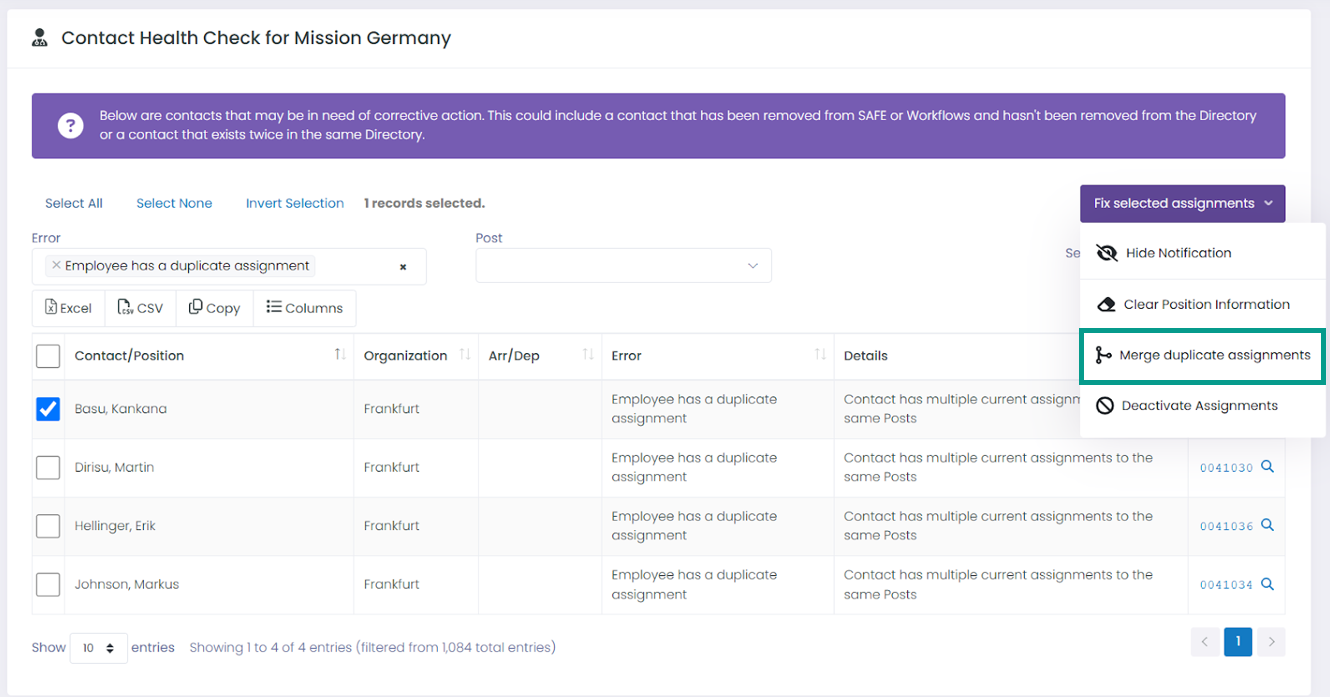Open record link 0041036
1330x697 pixels.
pyautogui.click(x=1226, y=526)
